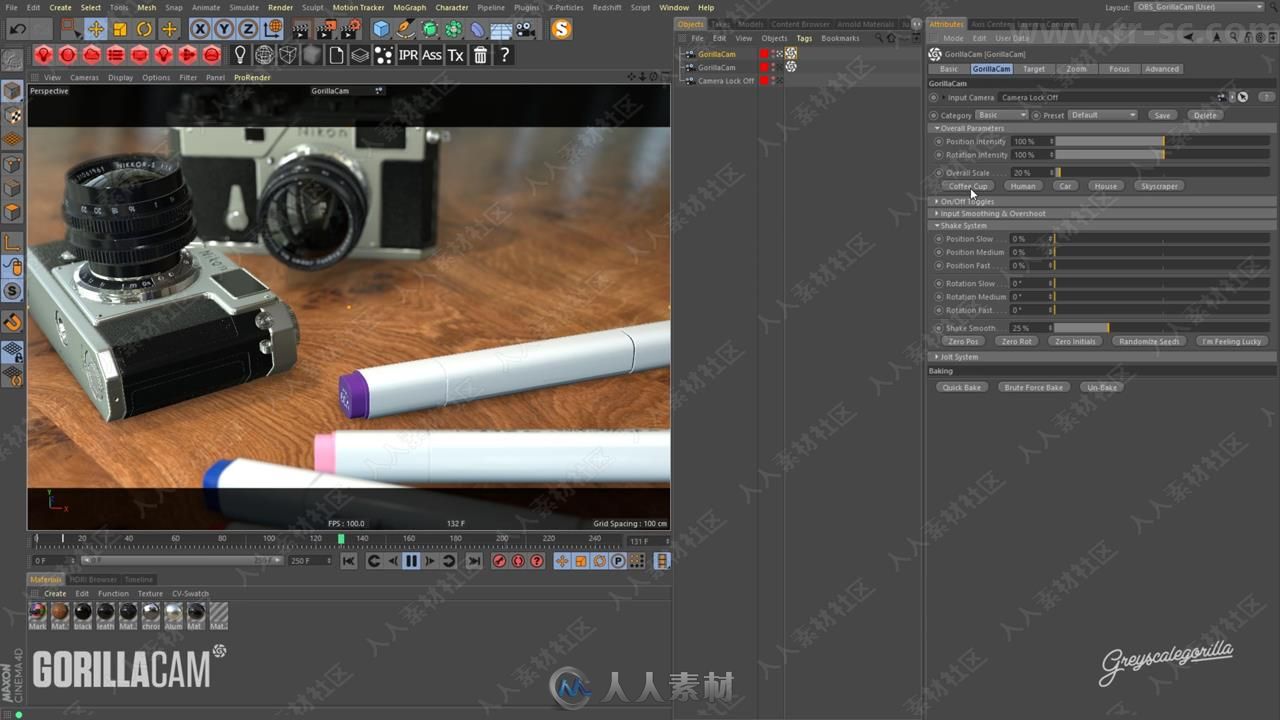Click the filmstrip icon right of playback bar
Viewport: 1280px width, 720px height.
662,561
